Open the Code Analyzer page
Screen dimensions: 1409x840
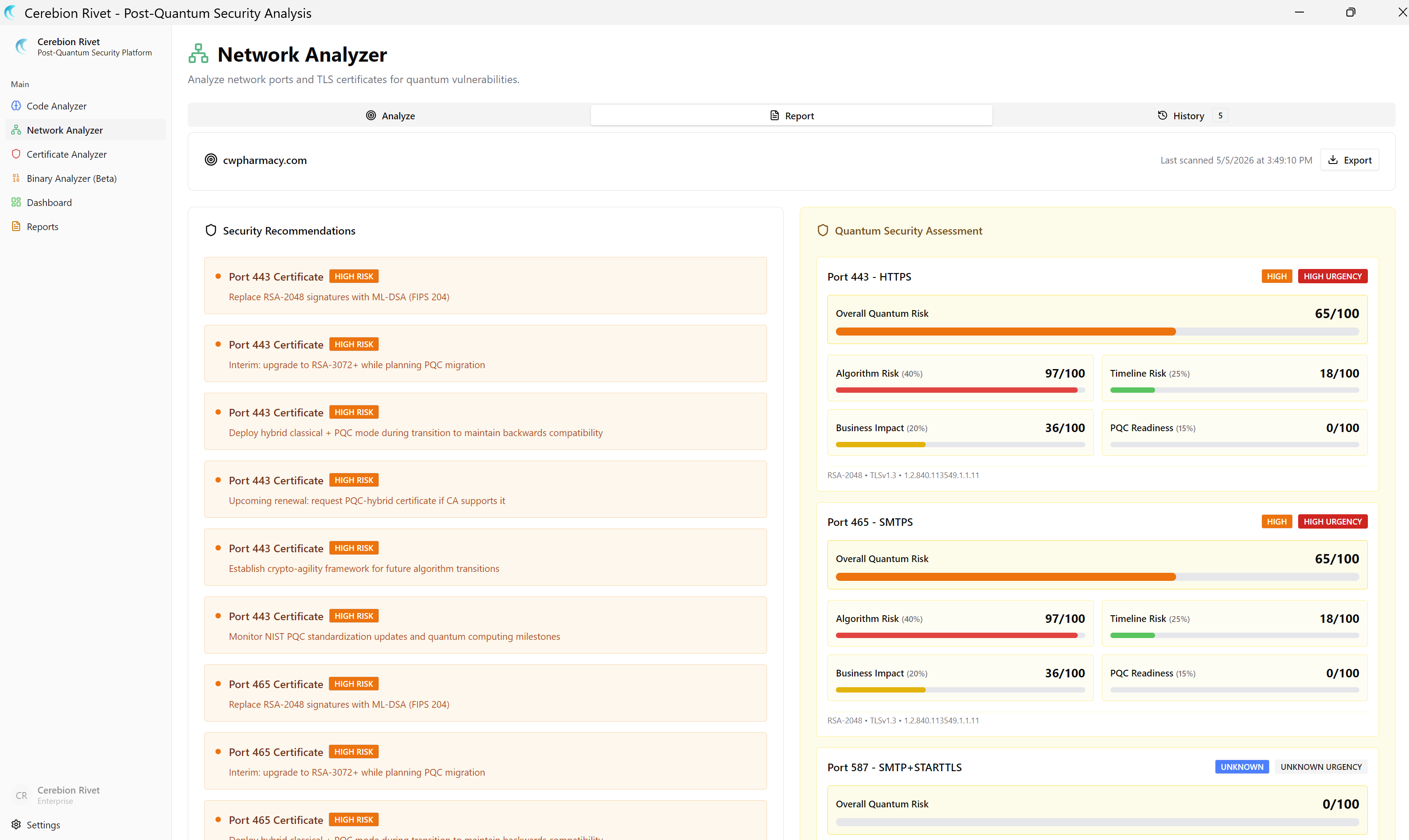pos(85,106)
